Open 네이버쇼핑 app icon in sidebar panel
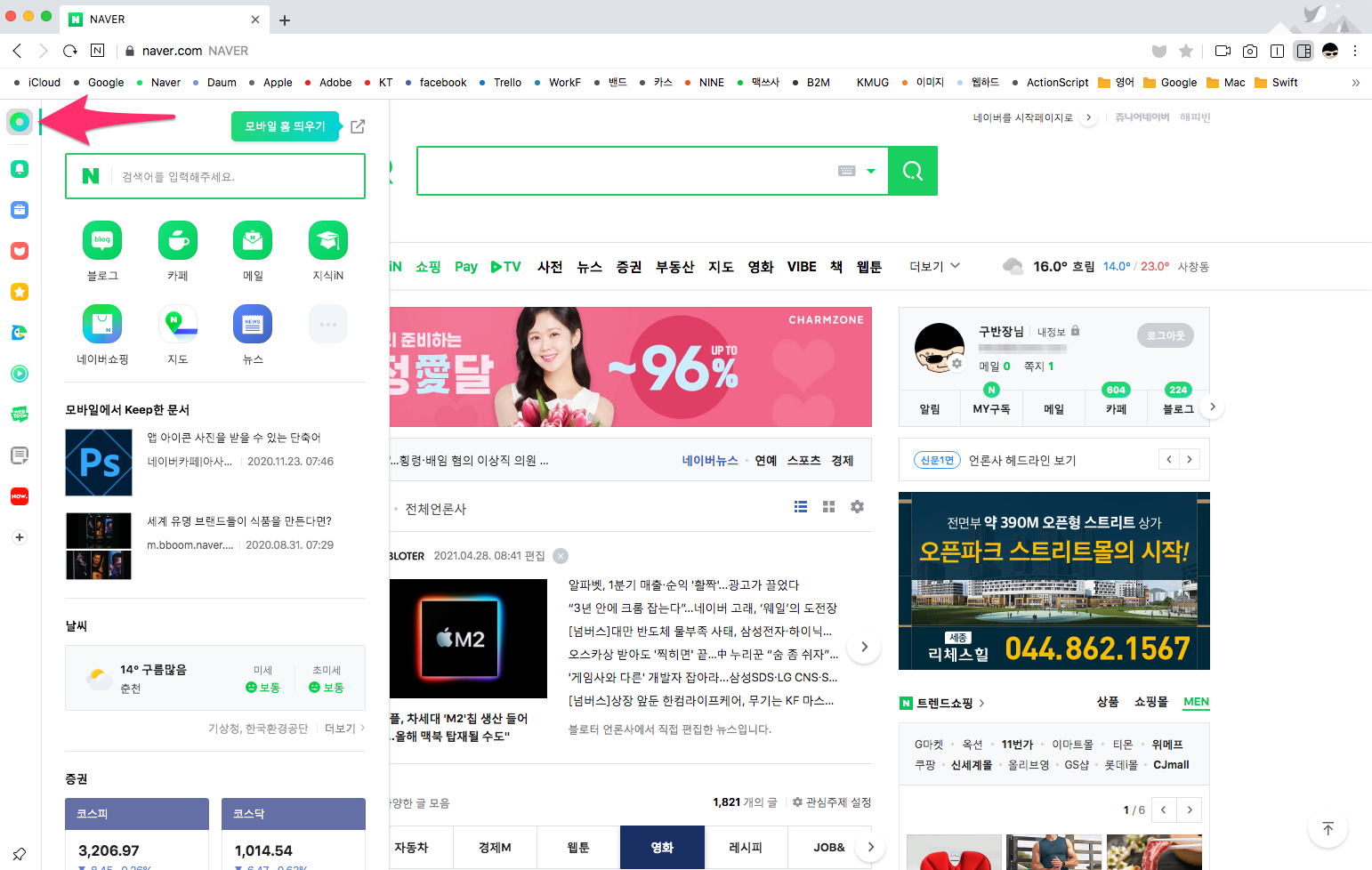The width and height of the screenshot is (1372, 870). click(102, 324)
